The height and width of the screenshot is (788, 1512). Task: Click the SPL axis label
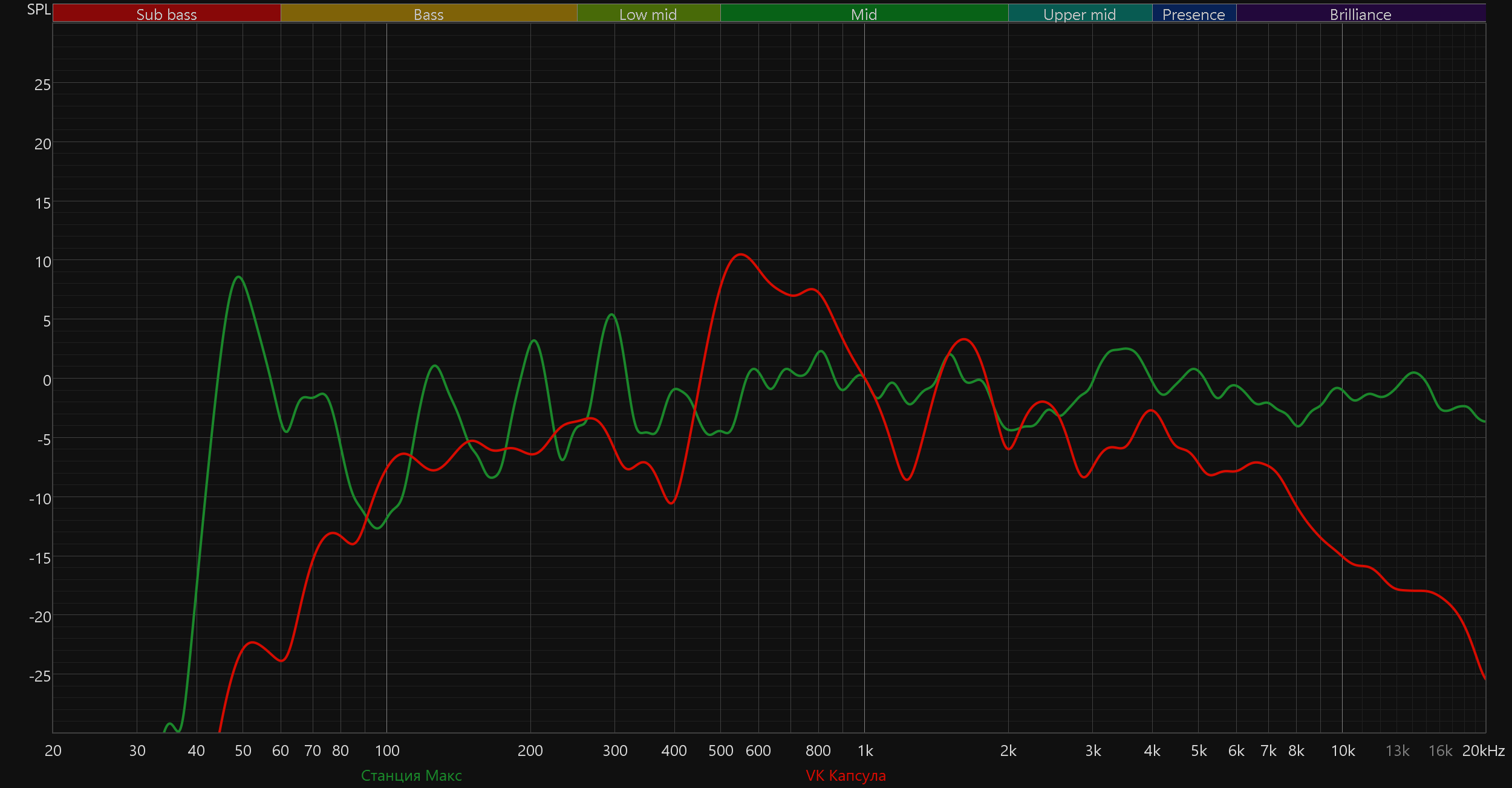tap(39, 10)
